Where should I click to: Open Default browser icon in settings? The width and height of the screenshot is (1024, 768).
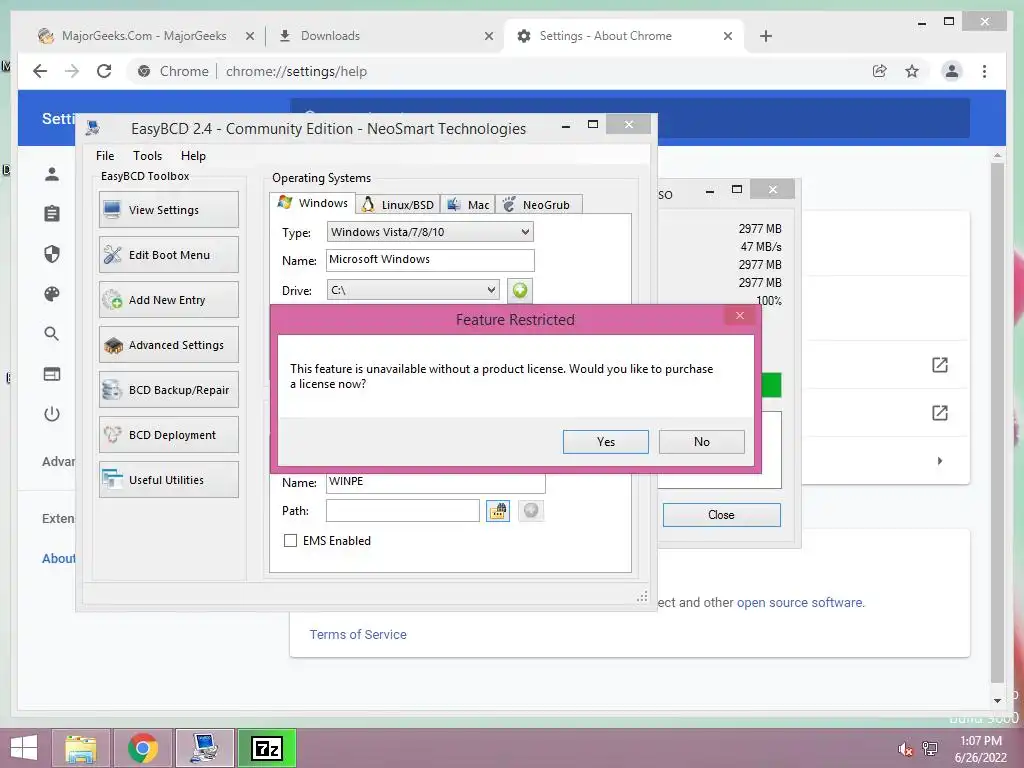pyautogui.click(x=52, y=374)
